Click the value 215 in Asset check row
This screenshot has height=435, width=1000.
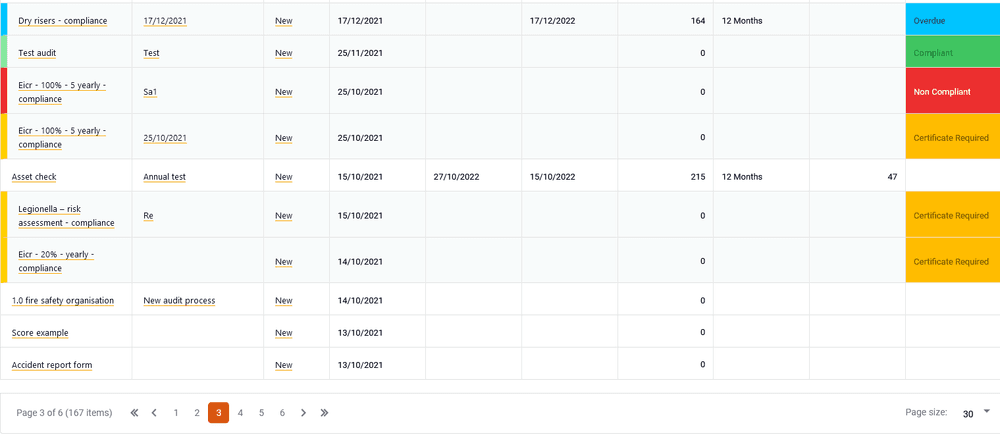pos(698,177)
